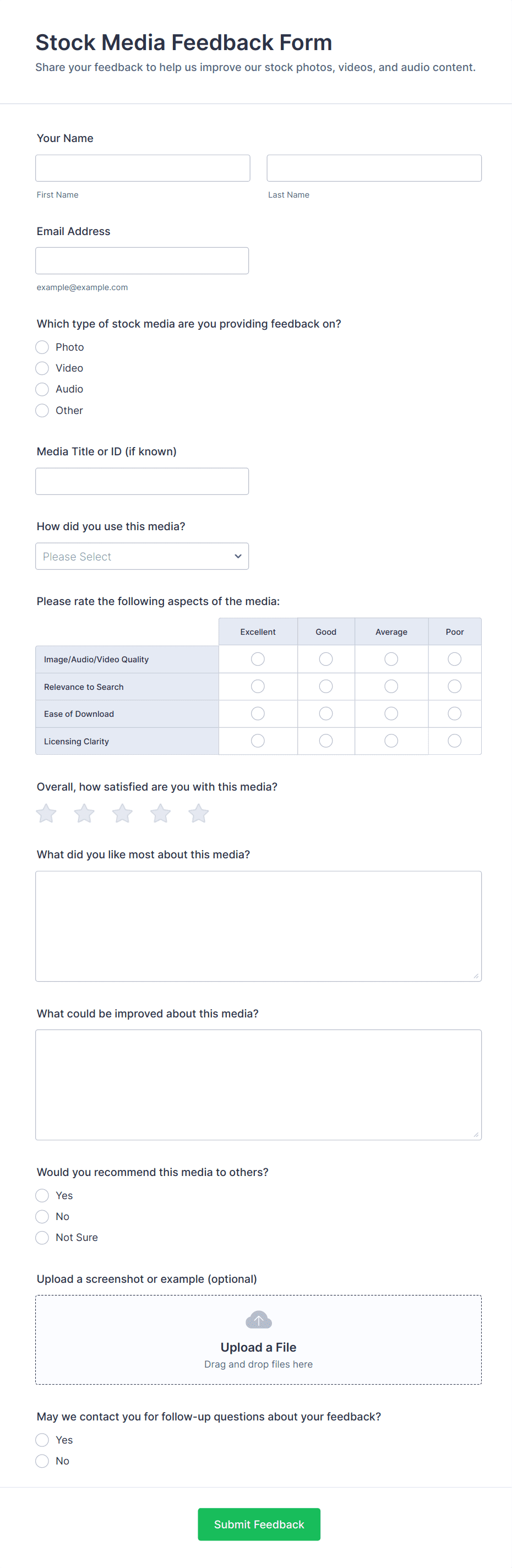Click the second satisfaction star
512x1568 pixels.
(x=84, y=813)
